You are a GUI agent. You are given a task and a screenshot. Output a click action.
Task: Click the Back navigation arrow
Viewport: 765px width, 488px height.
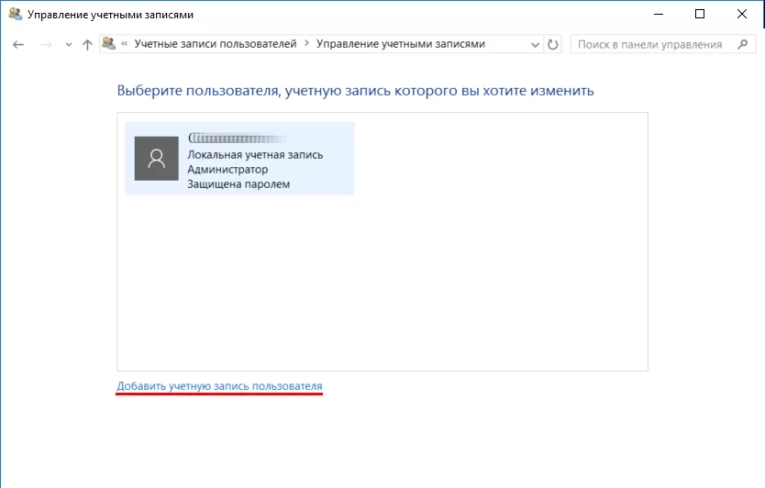click(x=18, y=45)
